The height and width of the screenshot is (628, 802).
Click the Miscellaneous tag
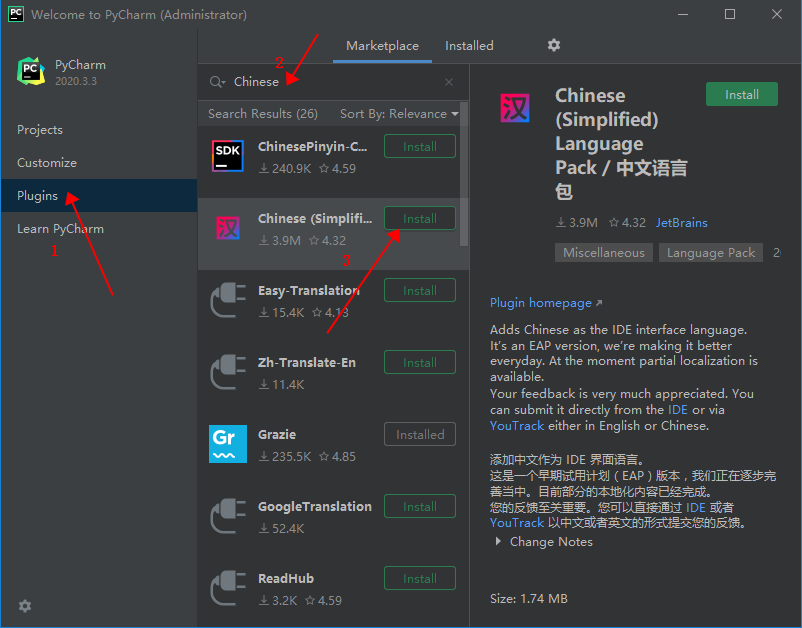(x=604, y=253)
